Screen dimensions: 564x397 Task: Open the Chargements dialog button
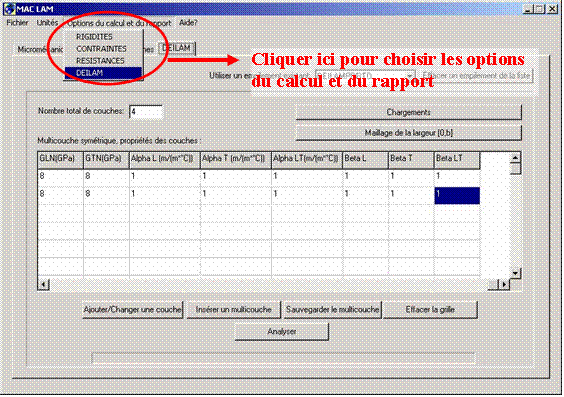409,112
